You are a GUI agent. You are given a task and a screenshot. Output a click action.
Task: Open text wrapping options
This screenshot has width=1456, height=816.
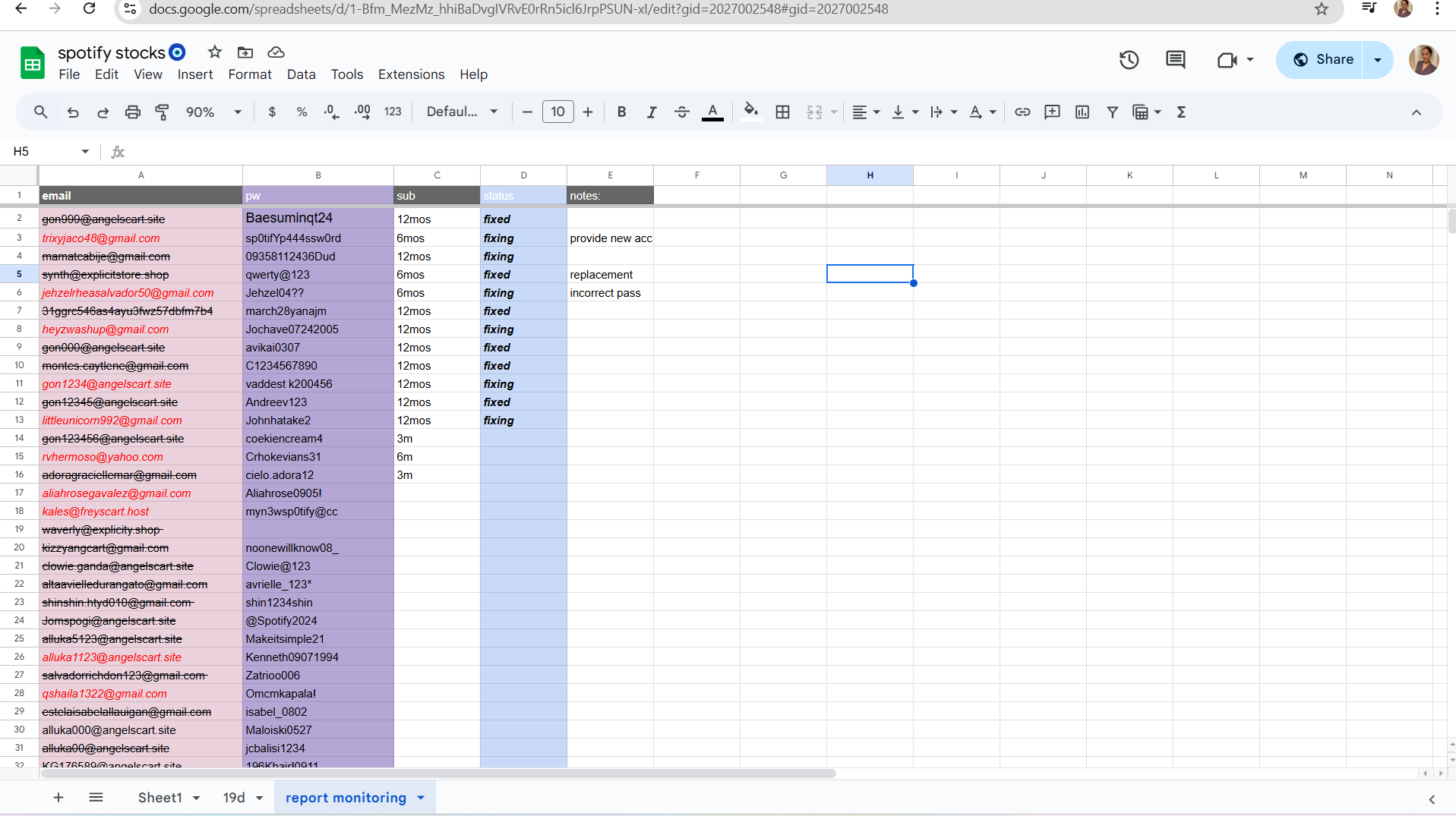943,112
